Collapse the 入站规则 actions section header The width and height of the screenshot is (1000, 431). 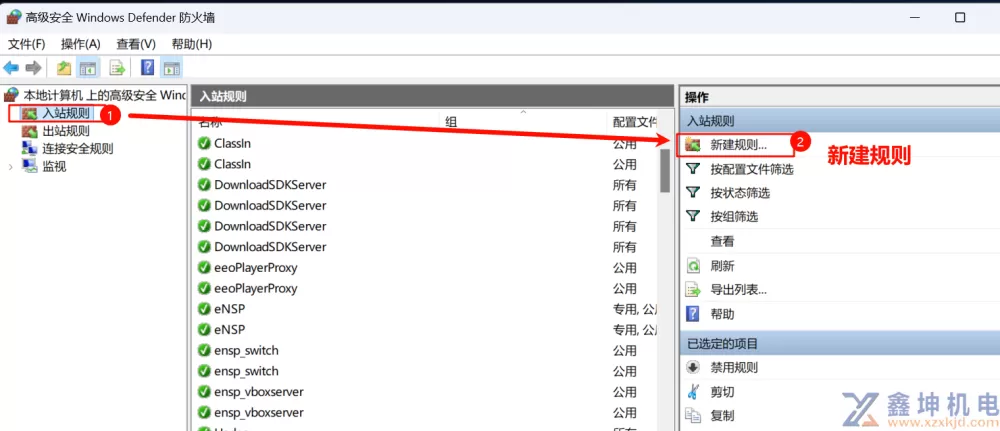tap(840, 121)
